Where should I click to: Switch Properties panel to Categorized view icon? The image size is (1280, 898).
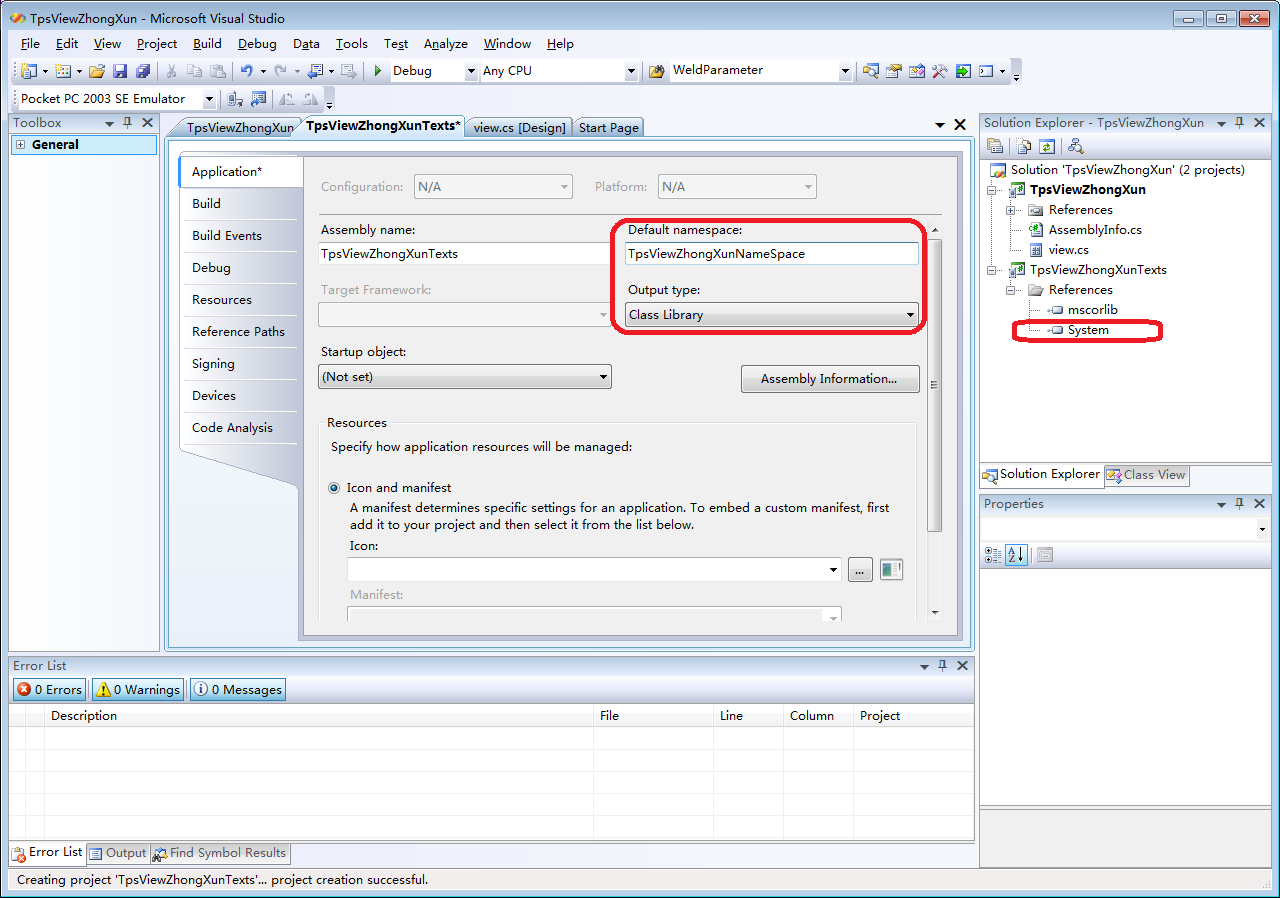(993, 555)
